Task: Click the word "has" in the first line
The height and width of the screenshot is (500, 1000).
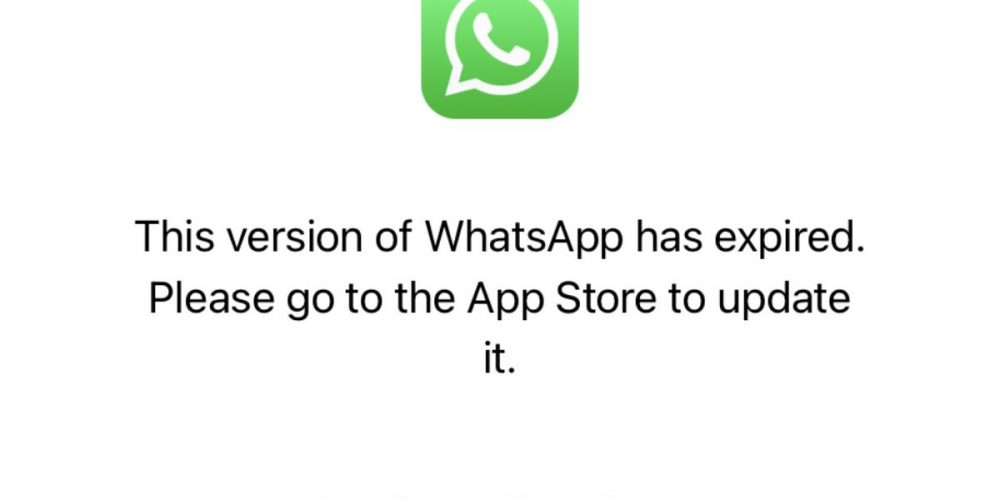Action: [x=668, y=236]
